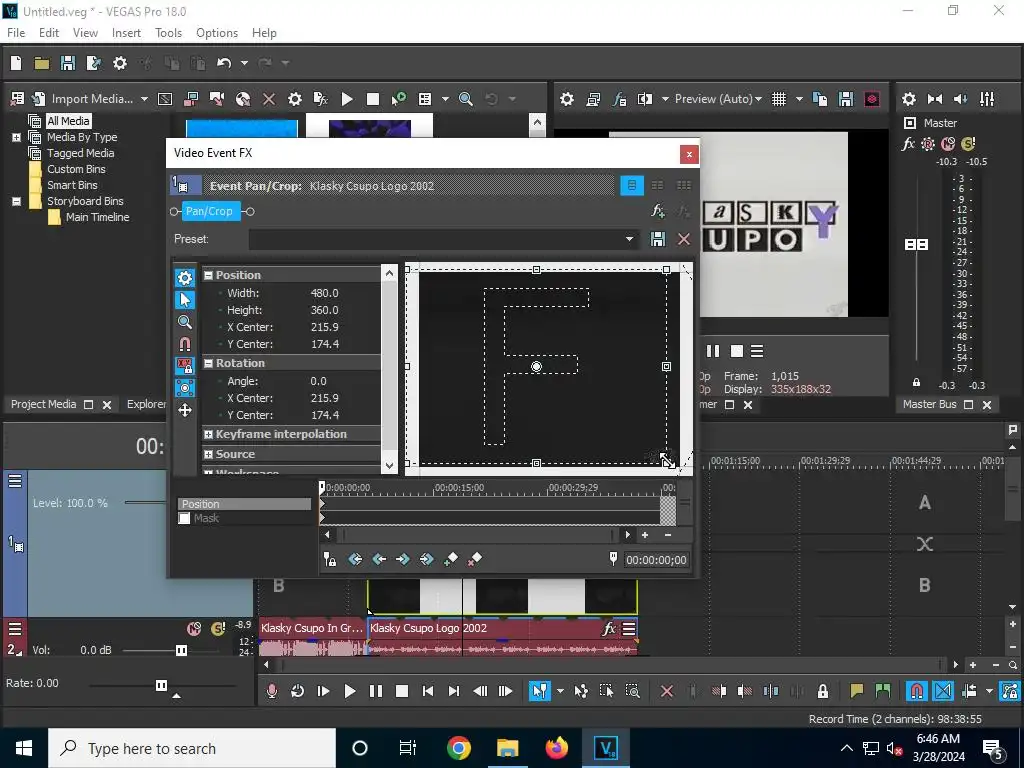Expand Keyframe interpolation section
Viewport: 1024px width, 768px height.
click(208, 434)
